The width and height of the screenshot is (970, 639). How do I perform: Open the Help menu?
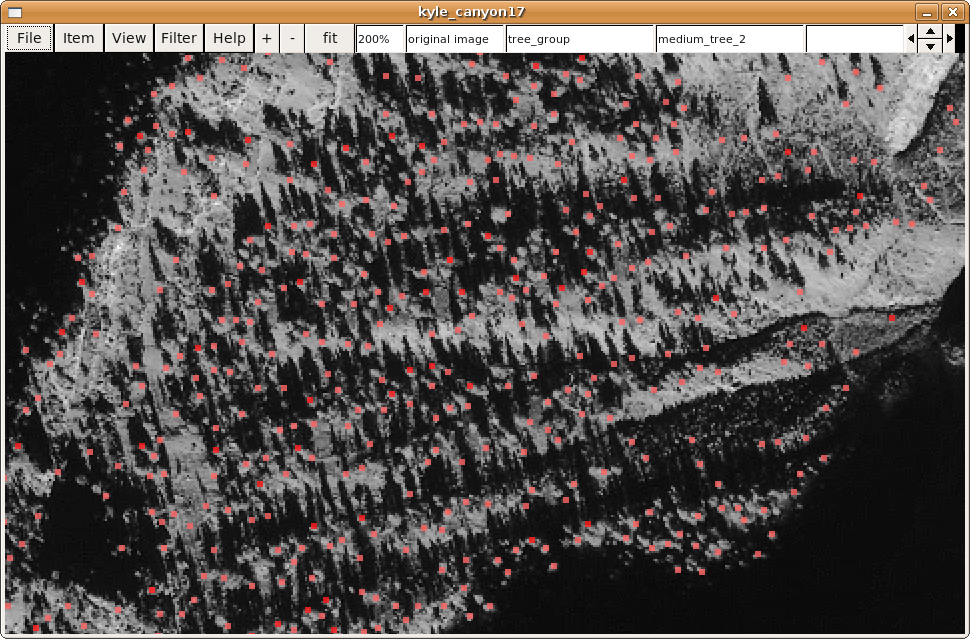(x=229, y=38)
